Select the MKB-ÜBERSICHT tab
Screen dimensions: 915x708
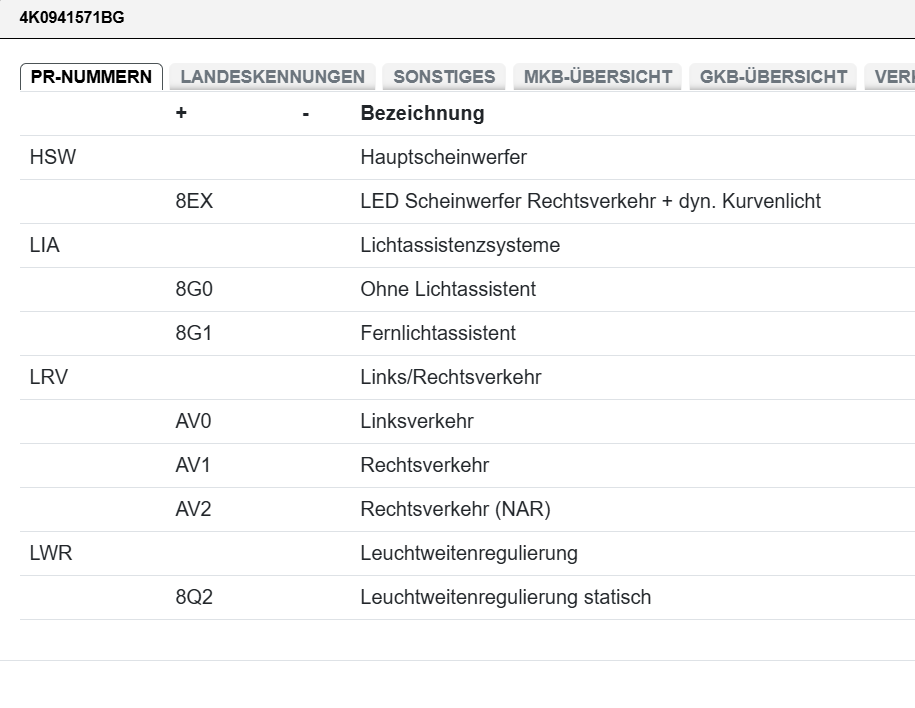[x=597, y=77]
